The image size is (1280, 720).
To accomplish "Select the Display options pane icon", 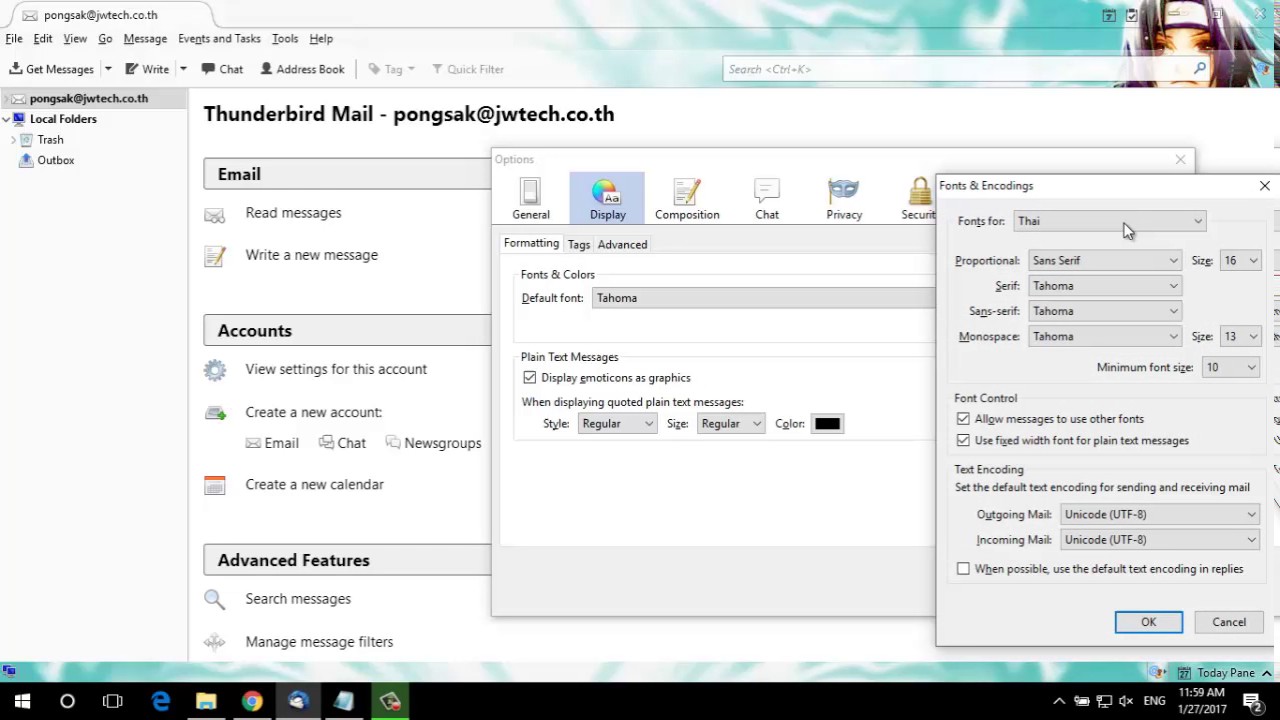I will (x=607, y=198).
